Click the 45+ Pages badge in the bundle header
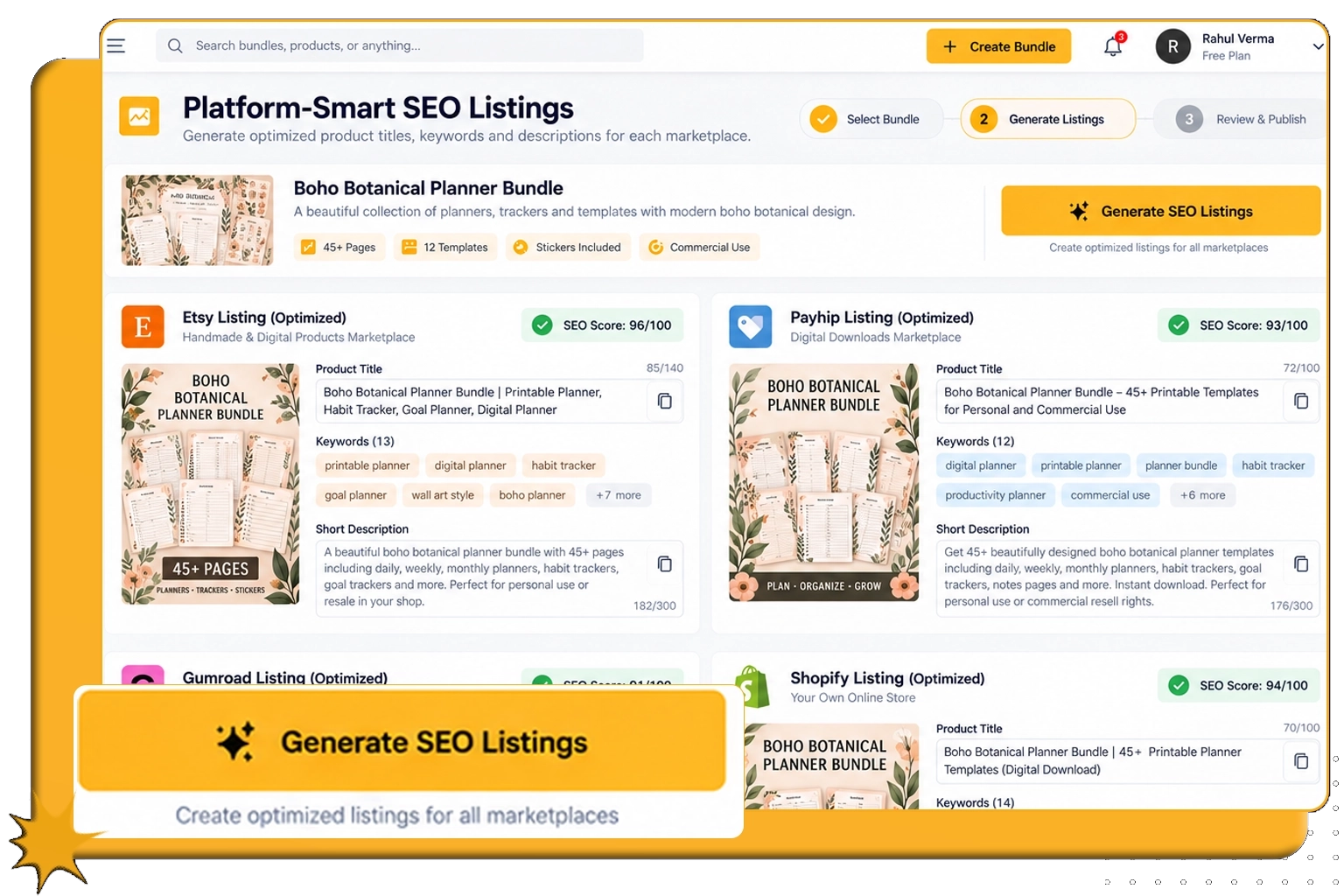 (x=339, y=248)
